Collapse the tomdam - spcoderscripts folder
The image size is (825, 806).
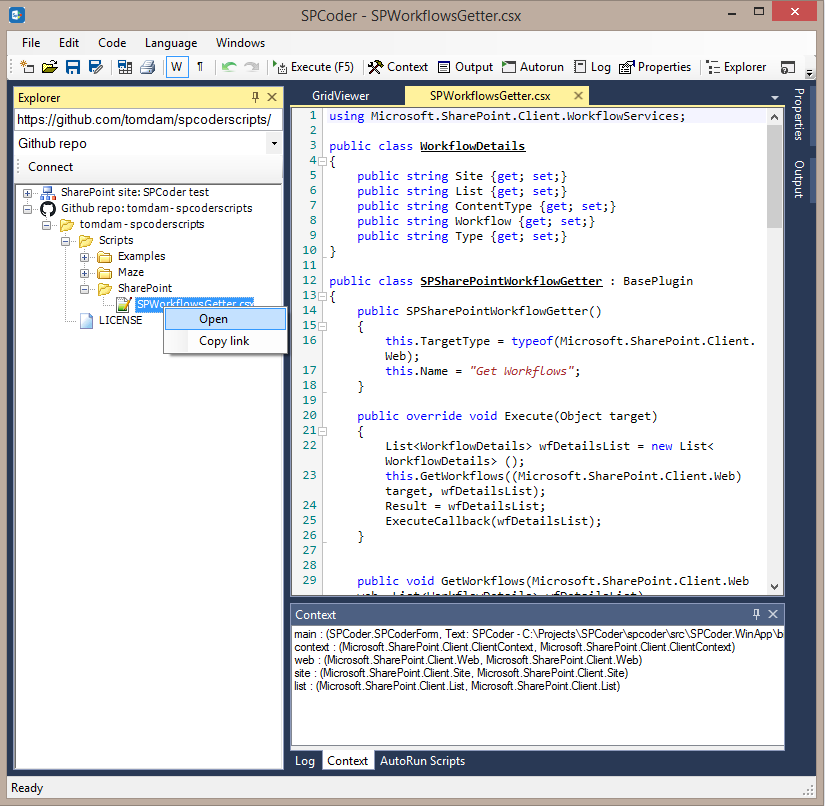click(46, 225)
